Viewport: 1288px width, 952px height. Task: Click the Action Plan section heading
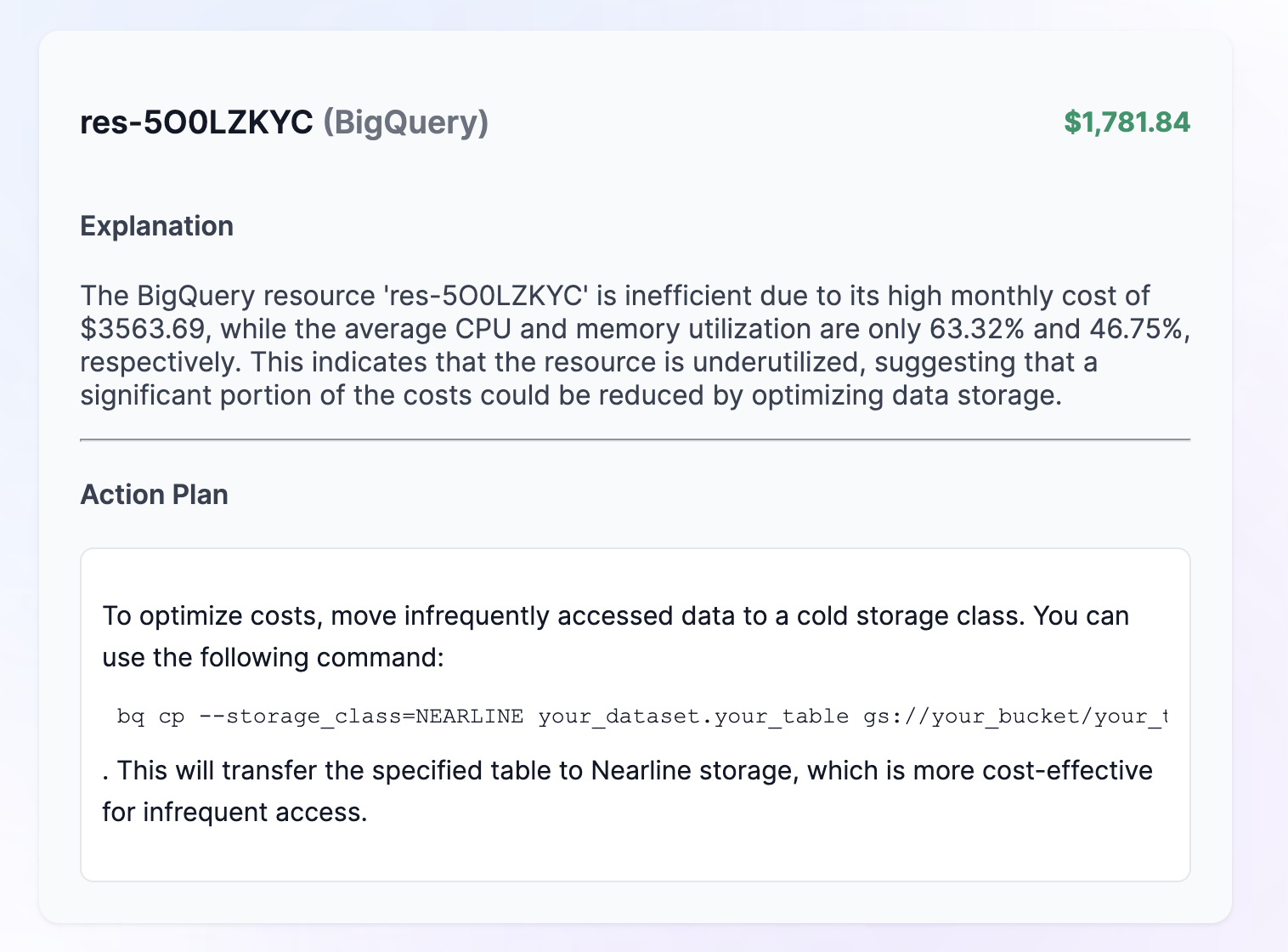(154, 495)
